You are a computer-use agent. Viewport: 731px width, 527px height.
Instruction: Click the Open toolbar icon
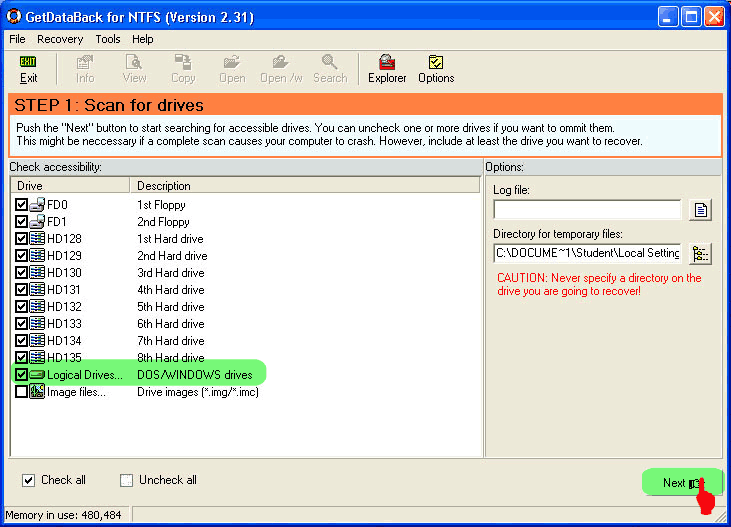pyautogui.click(x=232, y=62)
